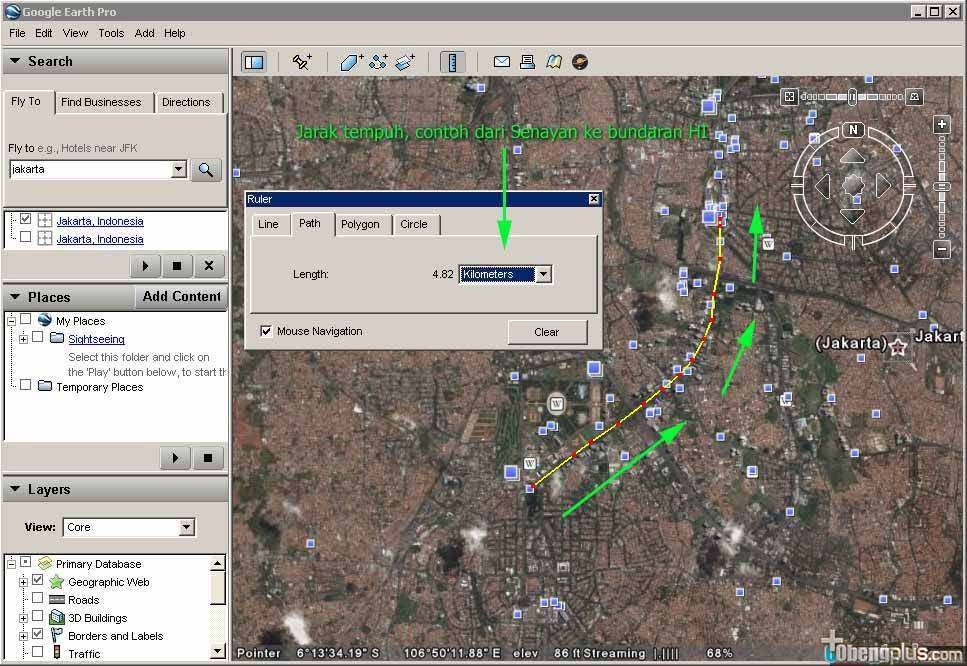
Task: Click the Add Content button
Action: click(x=181, y=297)
